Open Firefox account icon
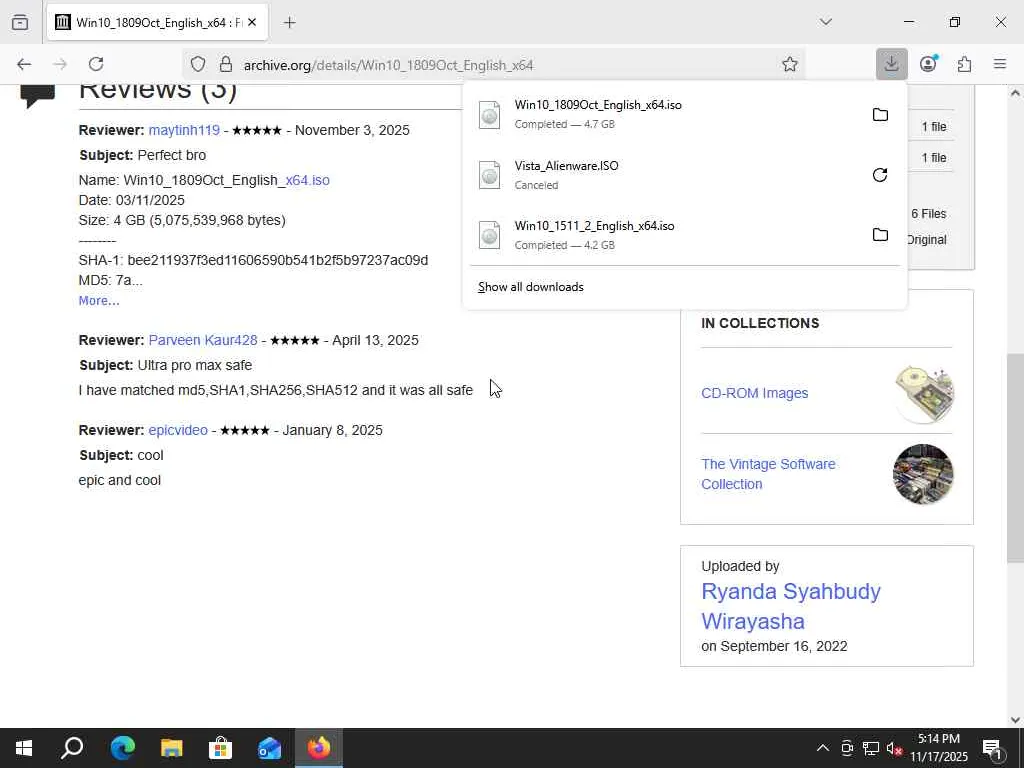Screen dimensions: 1024x768 [x=928, y=64]
